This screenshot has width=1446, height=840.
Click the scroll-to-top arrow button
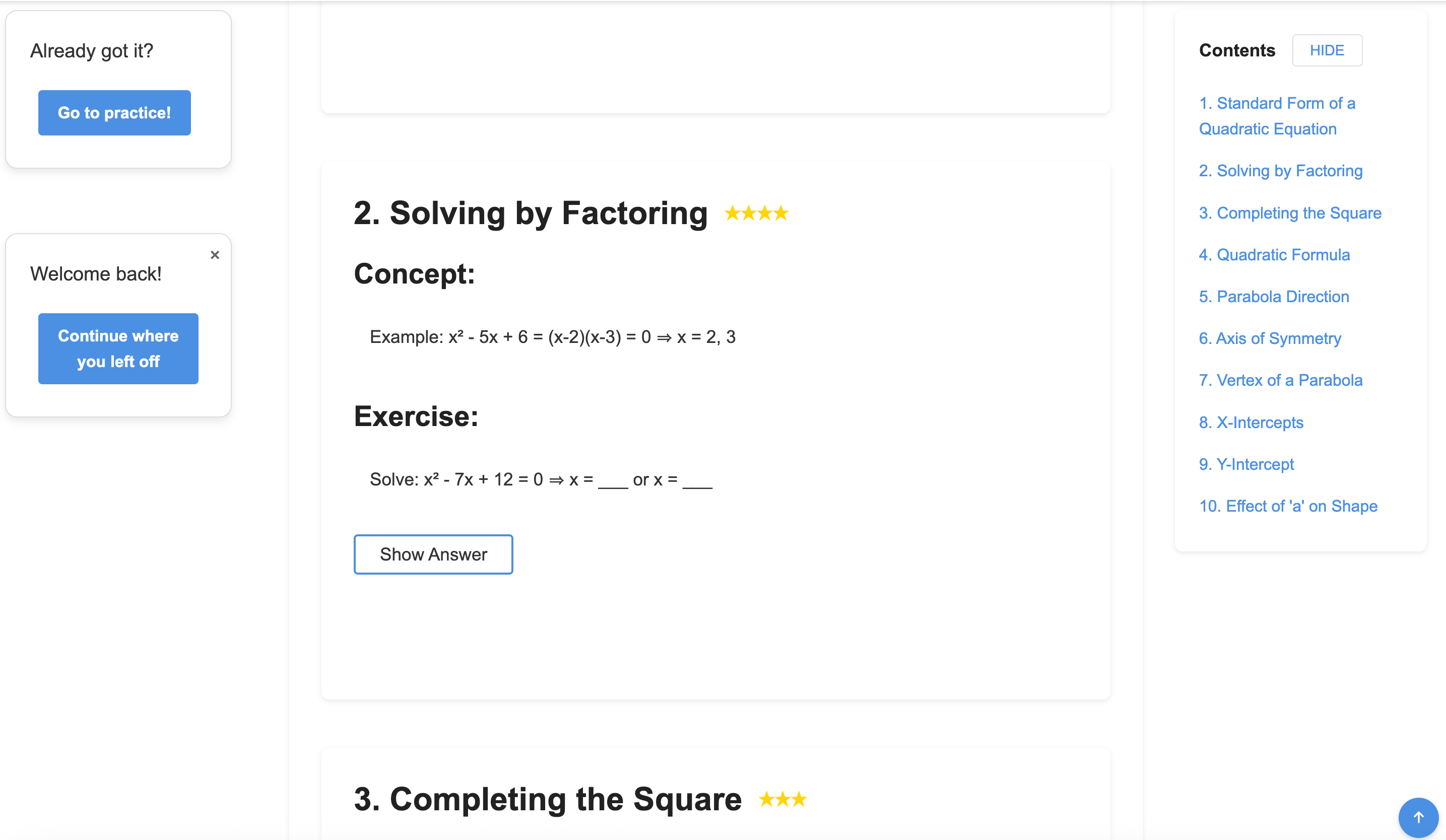[1418, 817]
